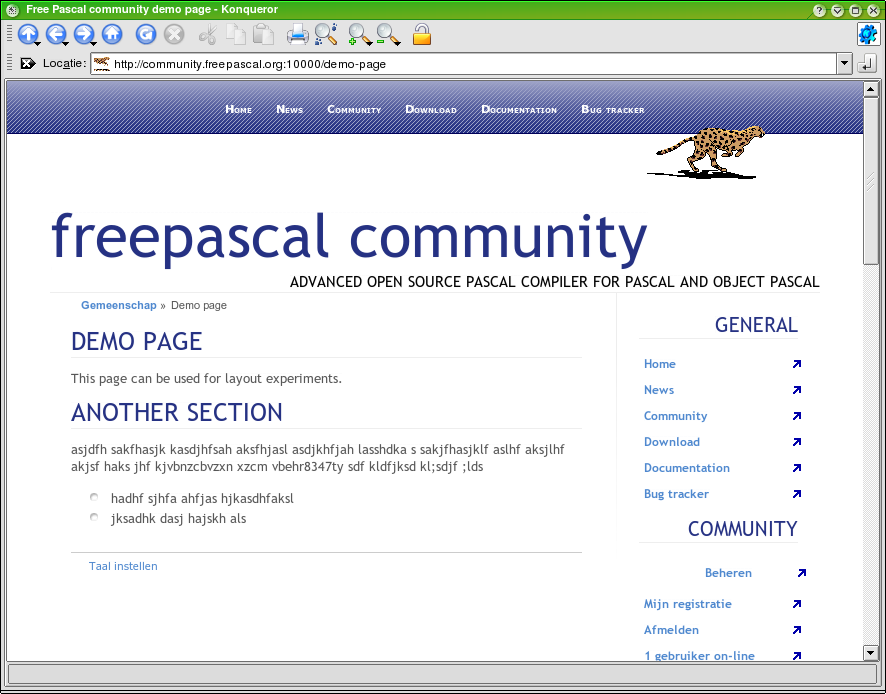Open the location URL history dropdown
The image size is (886, 694).
tap(844, 64)
